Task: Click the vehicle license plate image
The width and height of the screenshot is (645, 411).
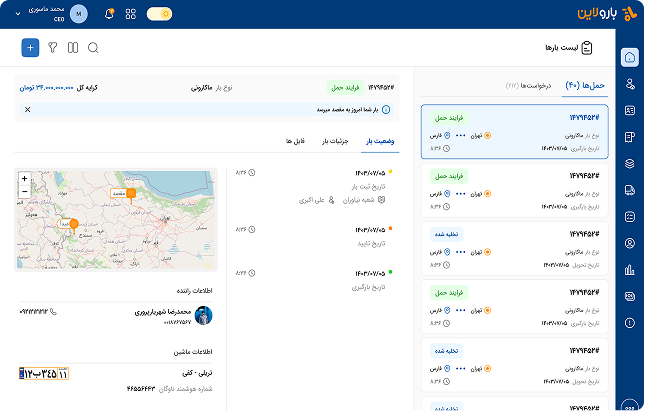Action: click(x=44, y=374)
